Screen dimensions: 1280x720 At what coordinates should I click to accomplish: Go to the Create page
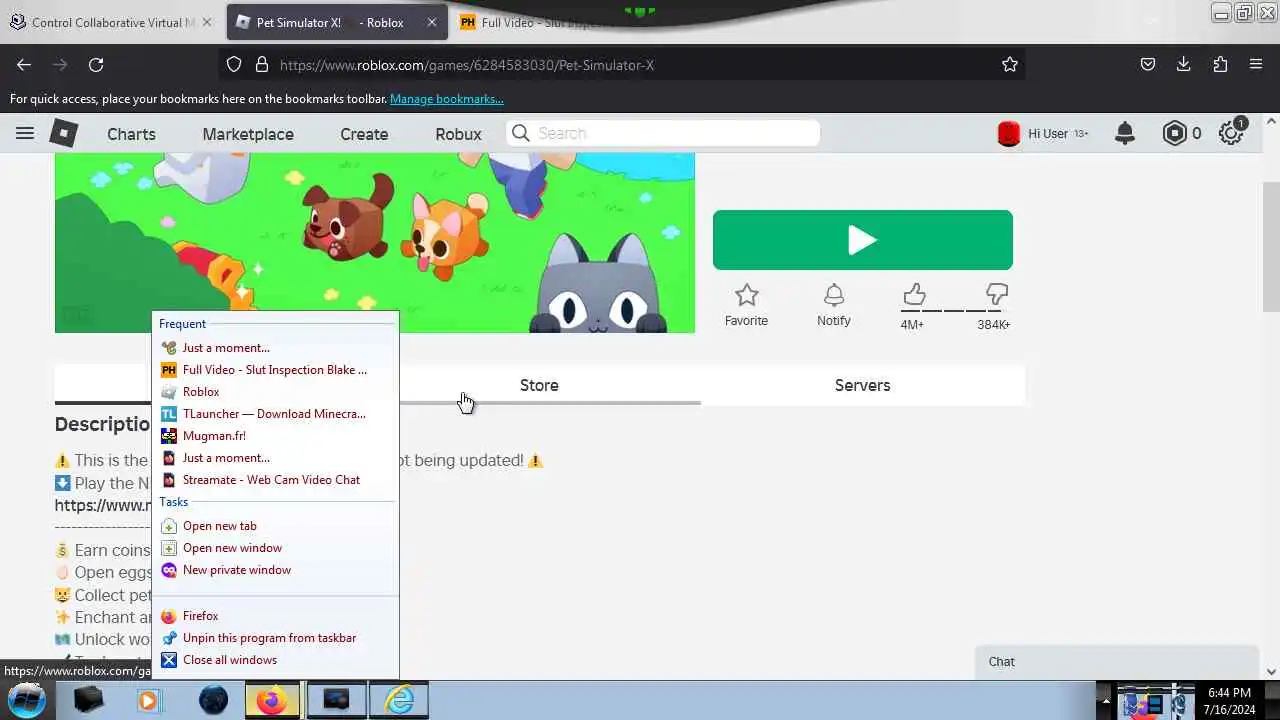(x=364, y=134)
